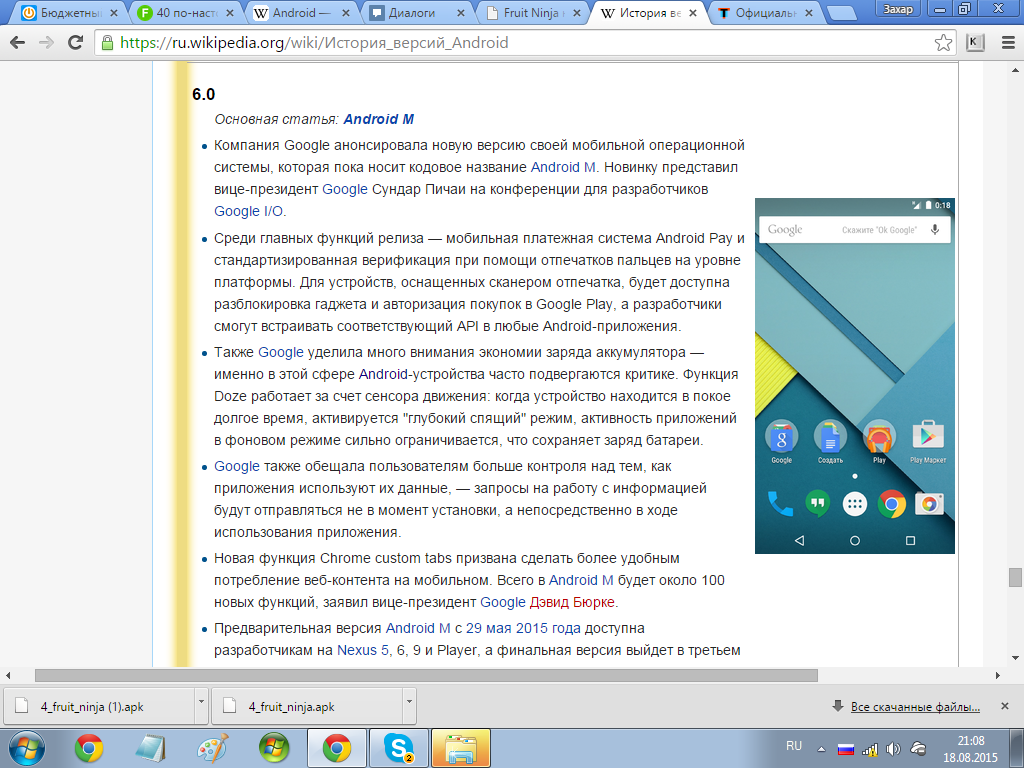The height and width of the screenshot is (768, 1024).
Task: Open the Windows Start menu
Action: [27, 747]
